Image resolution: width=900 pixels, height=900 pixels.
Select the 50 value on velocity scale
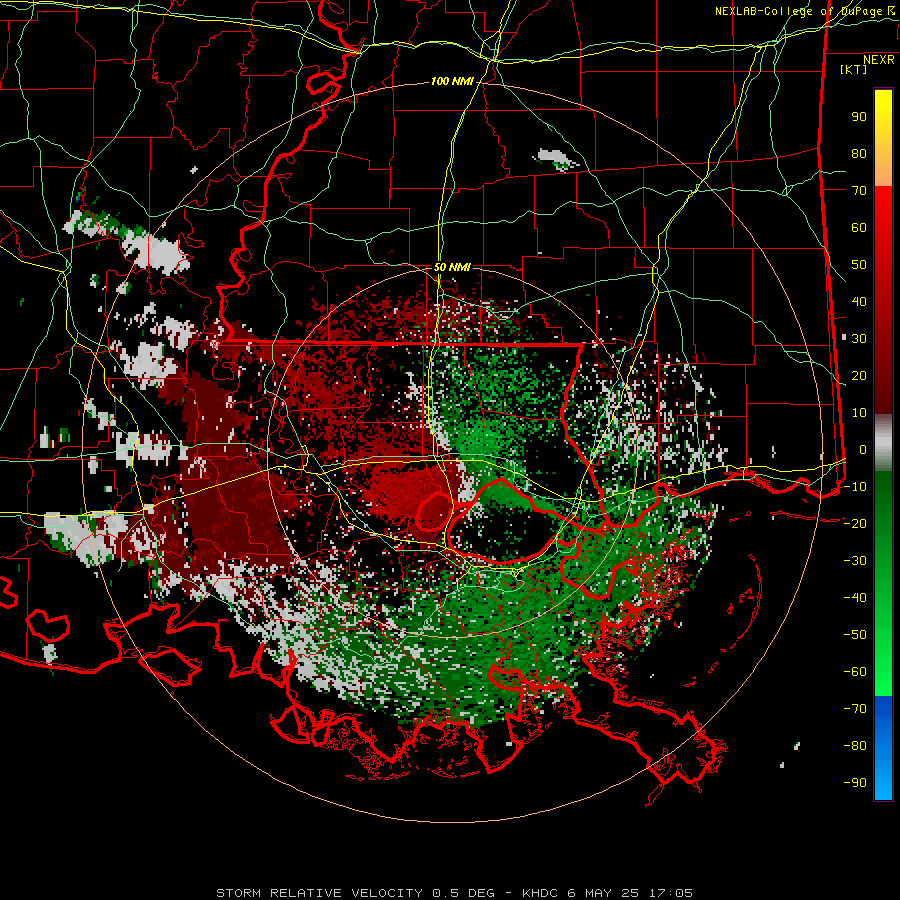[859, 265]
